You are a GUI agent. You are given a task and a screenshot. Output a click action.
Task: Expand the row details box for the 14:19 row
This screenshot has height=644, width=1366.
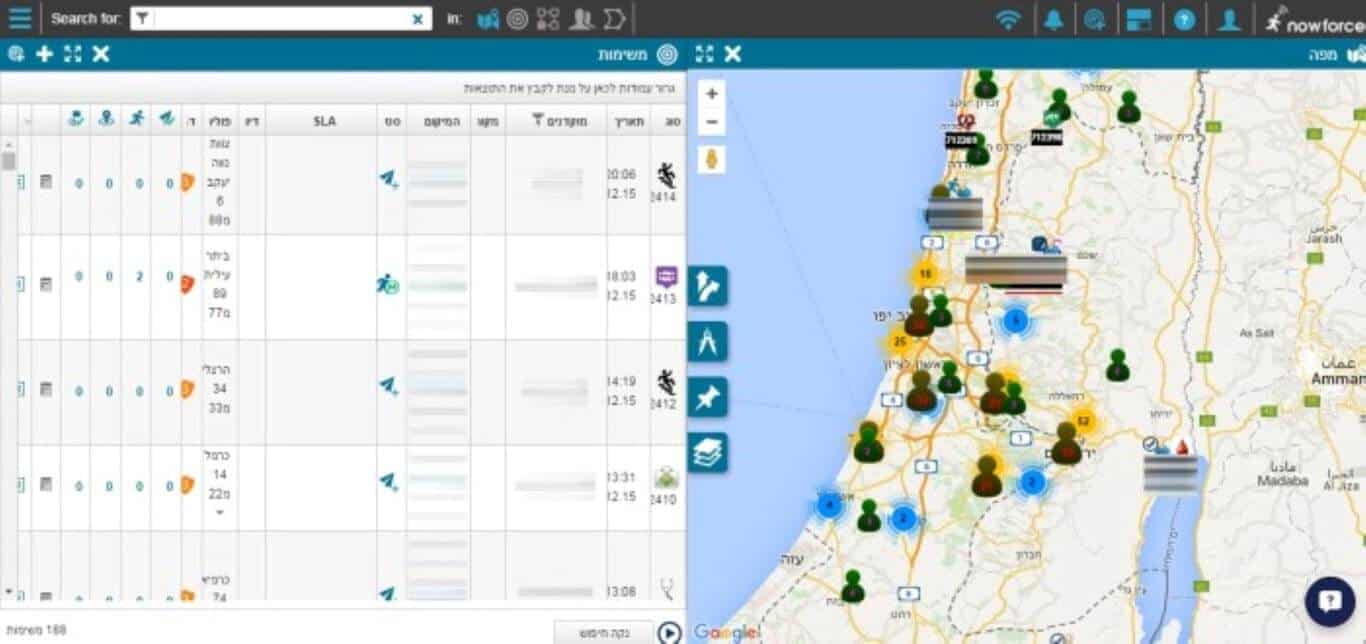pyautogui.click(x=22, y=388)
